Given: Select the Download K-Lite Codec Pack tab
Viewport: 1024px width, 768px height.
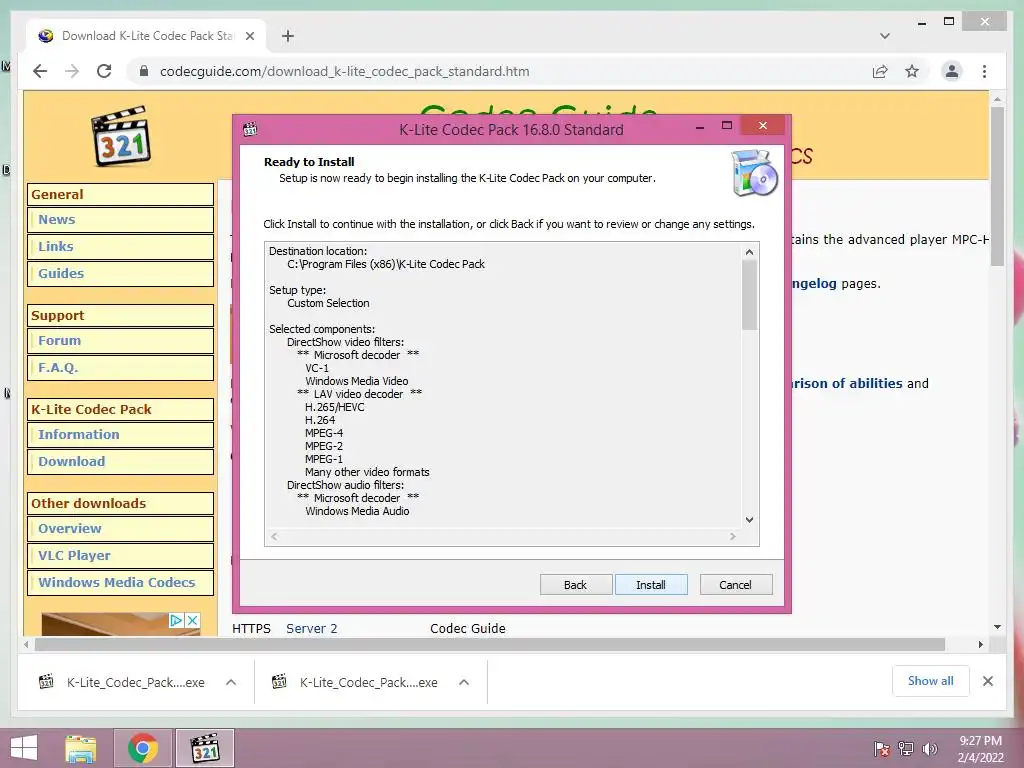Looking at the screenshot, I should click(x=146, y=36).
